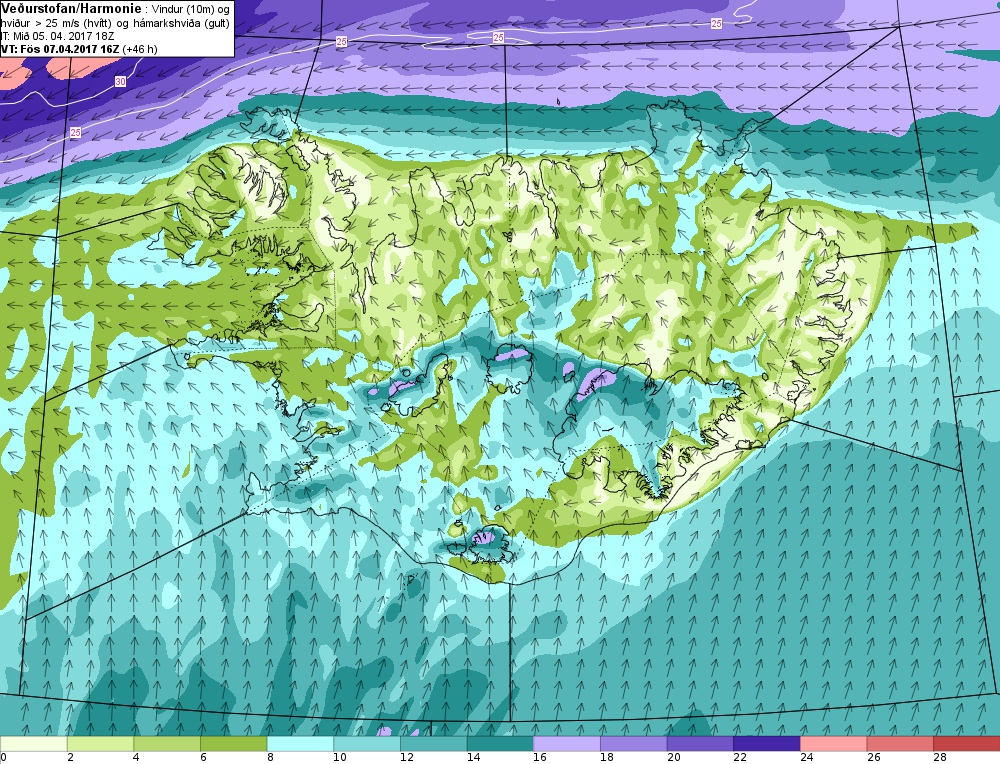This screenshot has width=1000, height=764.
Task: Click the 'Vindur (10m) og' header text
Action: 191,10
